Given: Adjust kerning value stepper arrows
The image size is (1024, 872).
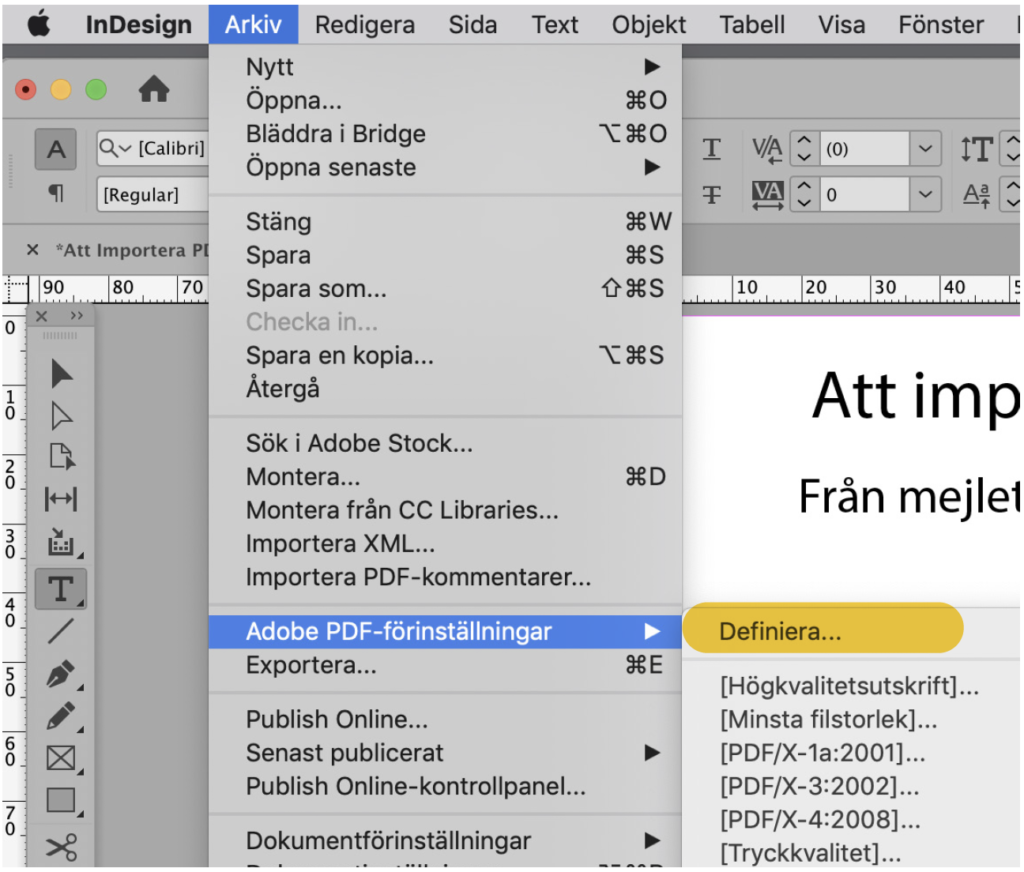Looking at the screenshot, I should (x=804, y=149).
